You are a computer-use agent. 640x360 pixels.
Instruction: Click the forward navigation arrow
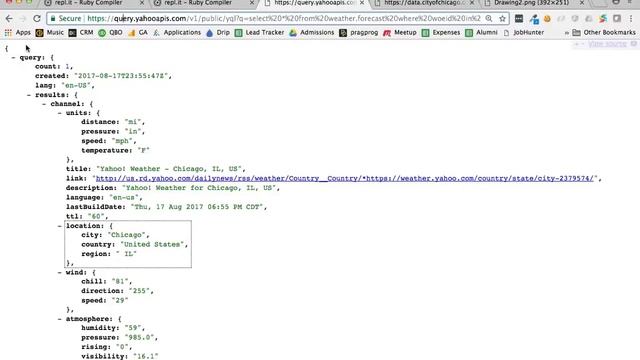click(22, 19)
